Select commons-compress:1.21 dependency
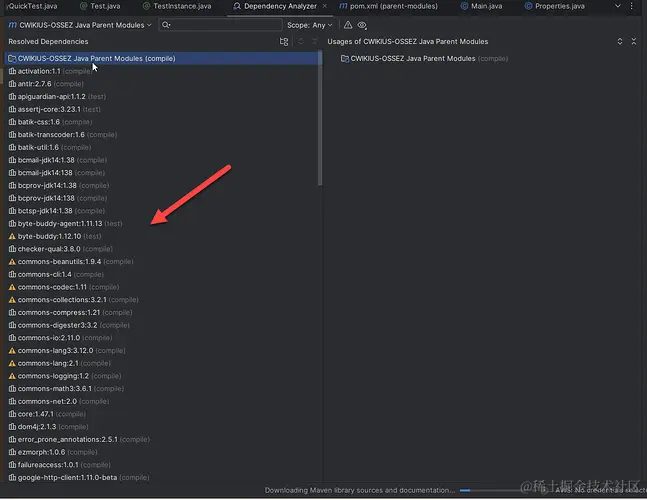 pyautogui.click(x=70, y=313)
